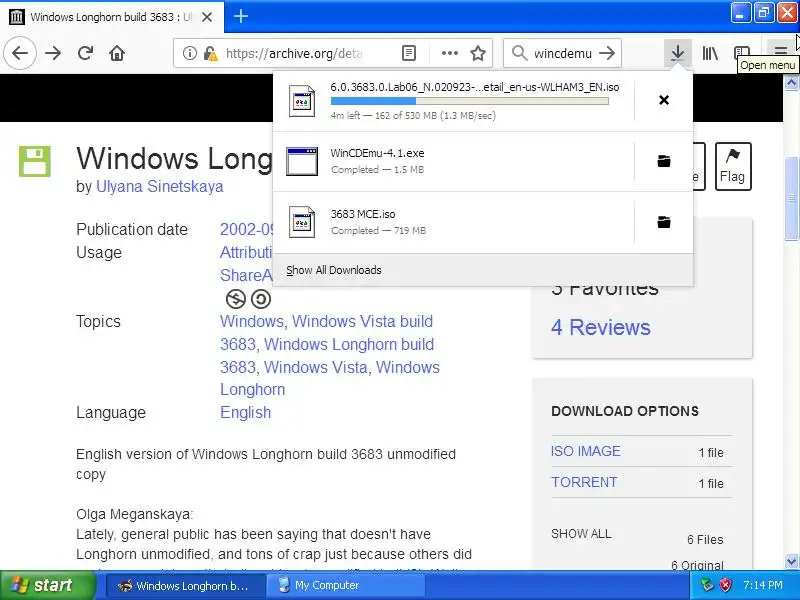Open the Creative Commons noncommercial license icon
Screen dimensions: 800x600
click(235, 299)
